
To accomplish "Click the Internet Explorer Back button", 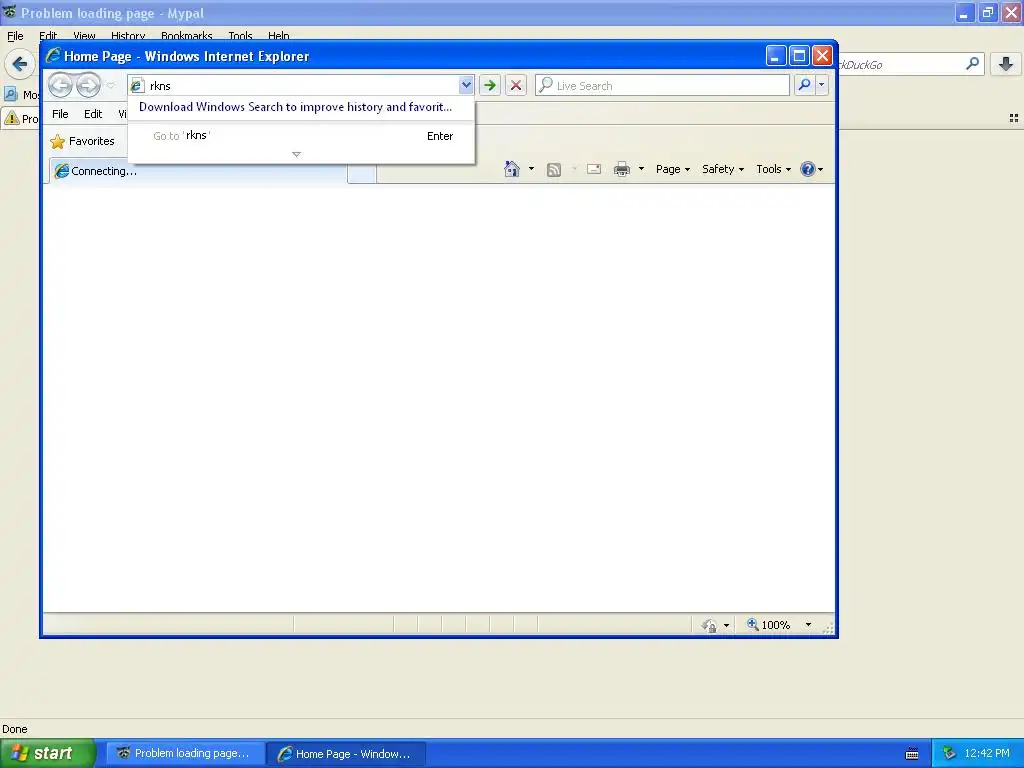I will pyautogui.click(x=60, y=85).
